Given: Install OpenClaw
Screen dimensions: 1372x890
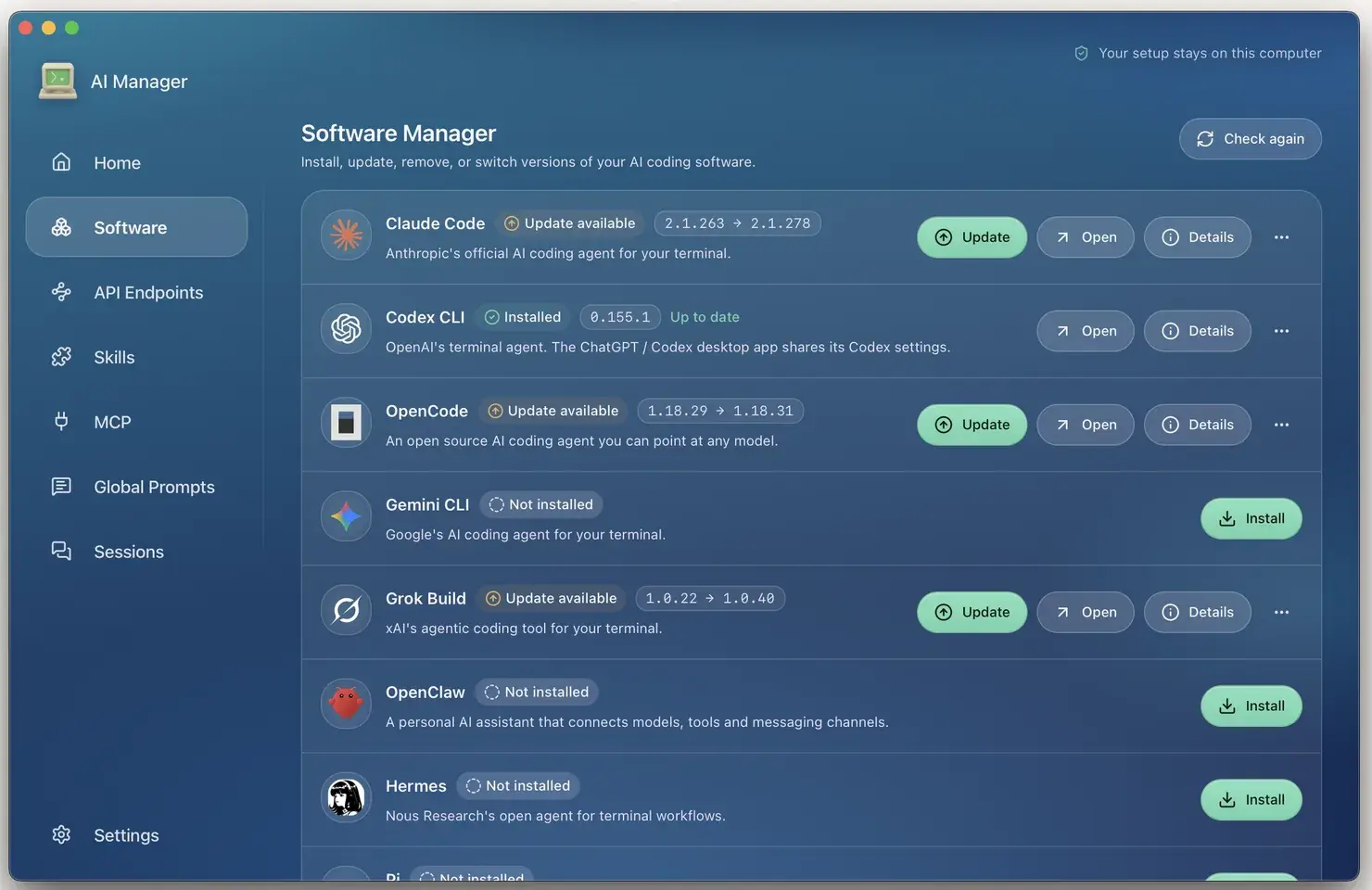Looking at the screenshot, I should click(x=1251, y=706).
